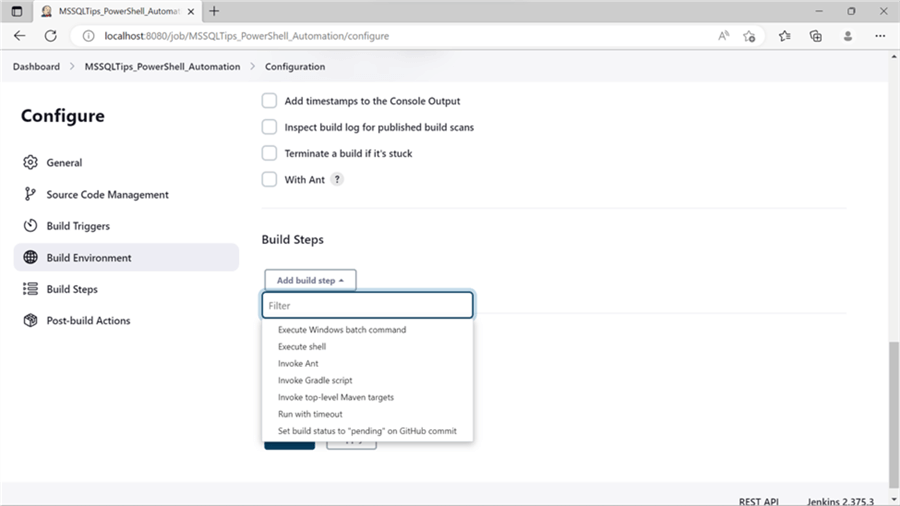Image resolution: width=900 pixels, height=506 pixels.
Task: Click the Build Triggers clock icon
Action: coord(30,225)
